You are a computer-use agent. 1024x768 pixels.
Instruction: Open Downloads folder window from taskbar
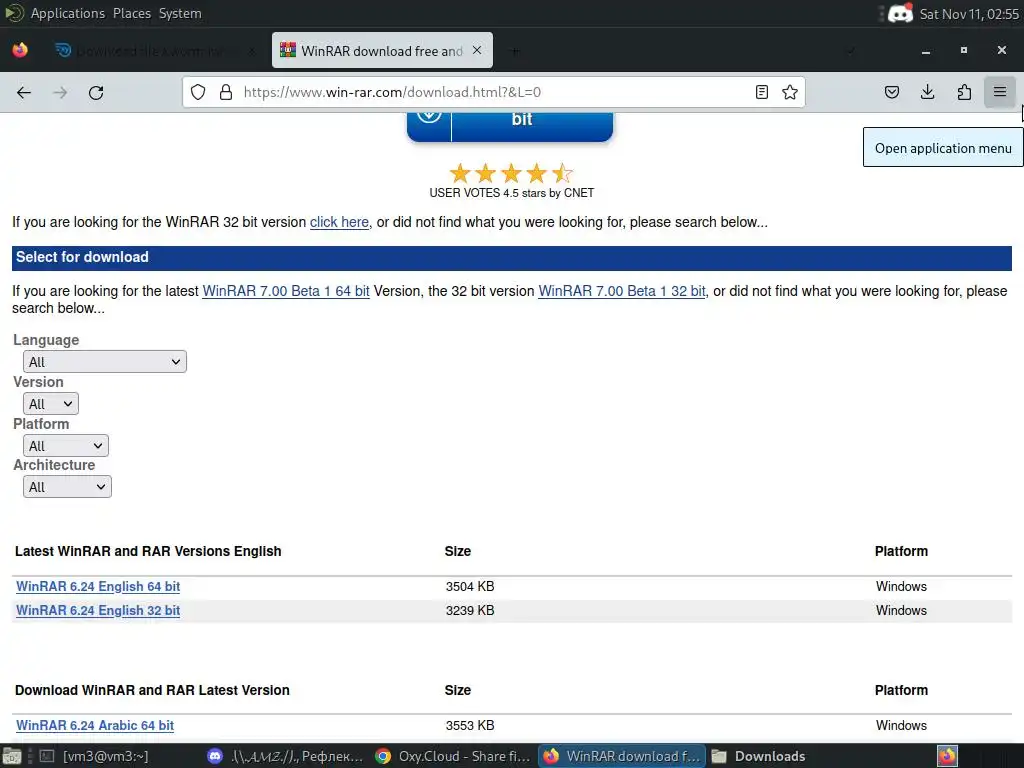tap(759, 756)
